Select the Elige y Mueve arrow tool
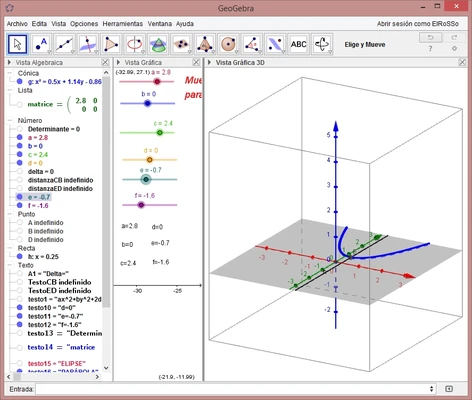Image resolution: width=472 pixels, height=400 pixels. coord(18,44)
